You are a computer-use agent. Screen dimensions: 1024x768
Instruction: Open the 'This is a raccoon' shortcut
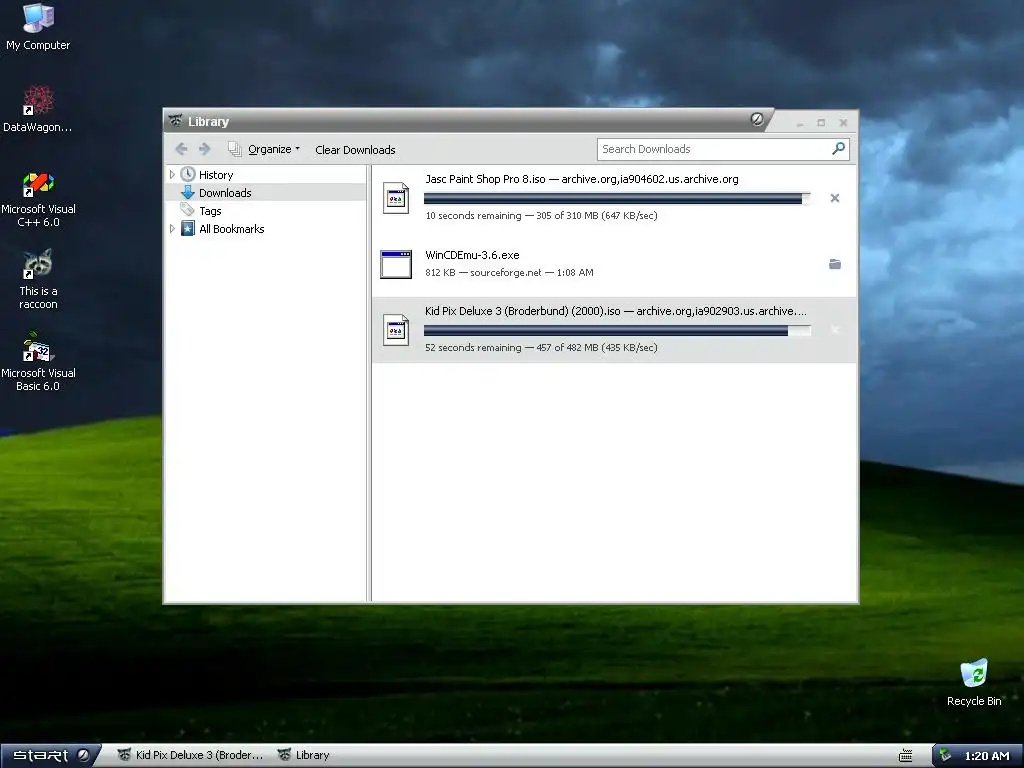(38, 280)
